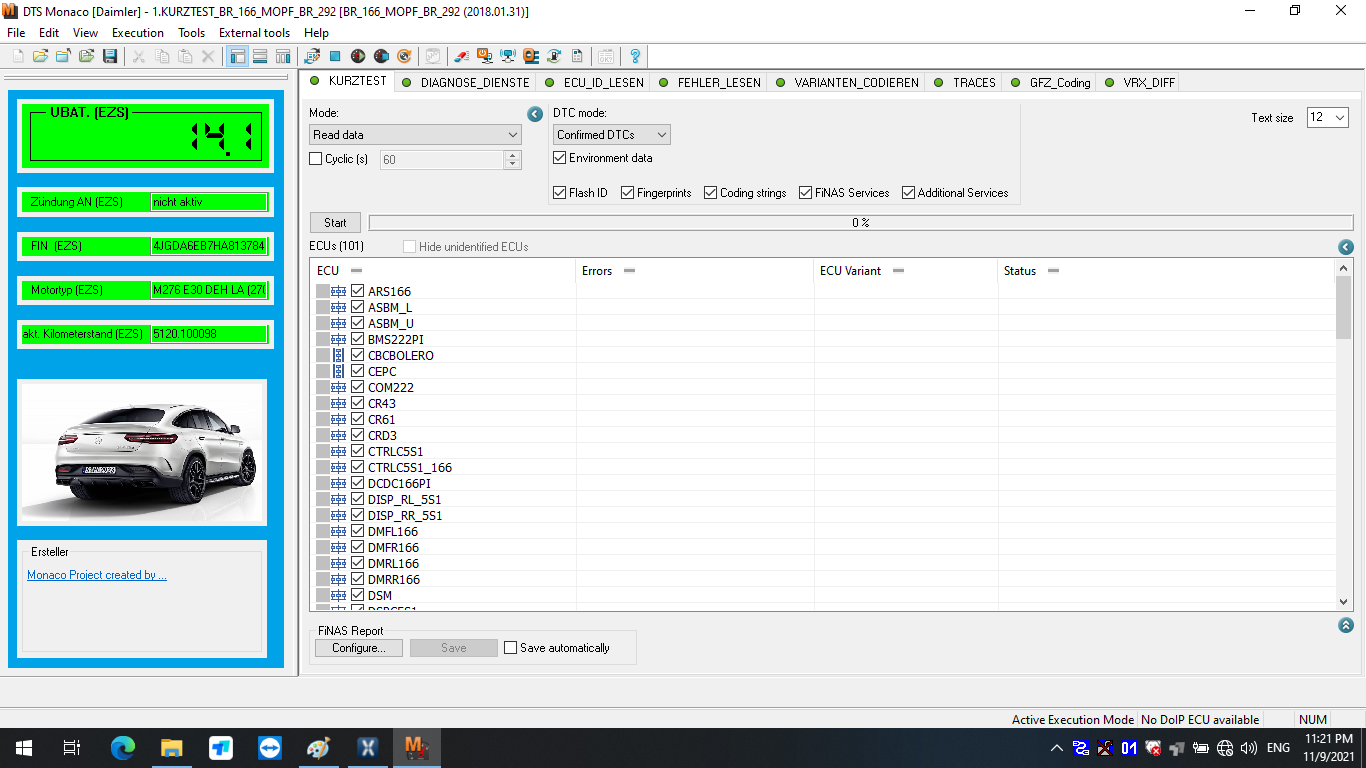This screenshot has width=1366, height=768.
Task: Select the single-column layout view icon
Action: click(258, 56)
